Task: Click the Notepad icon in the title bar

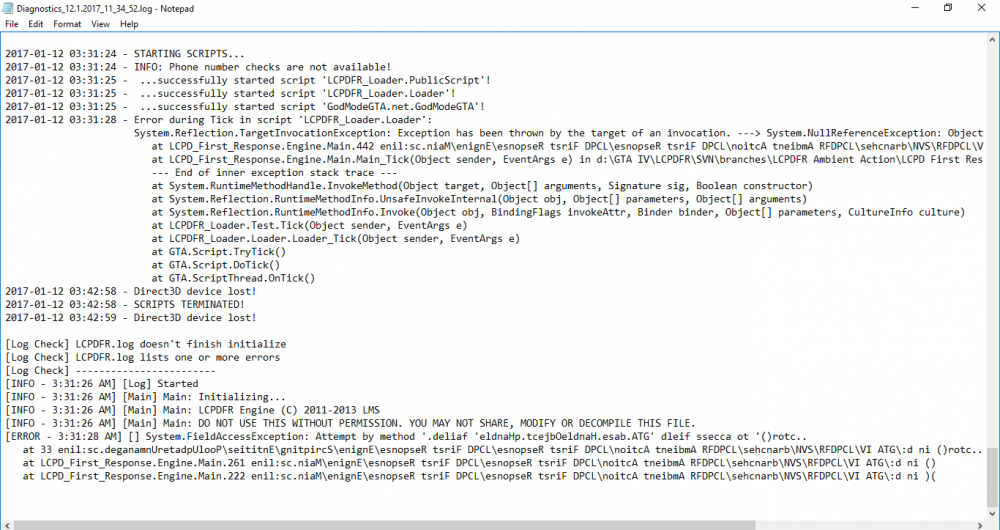Action: (8, 8)
